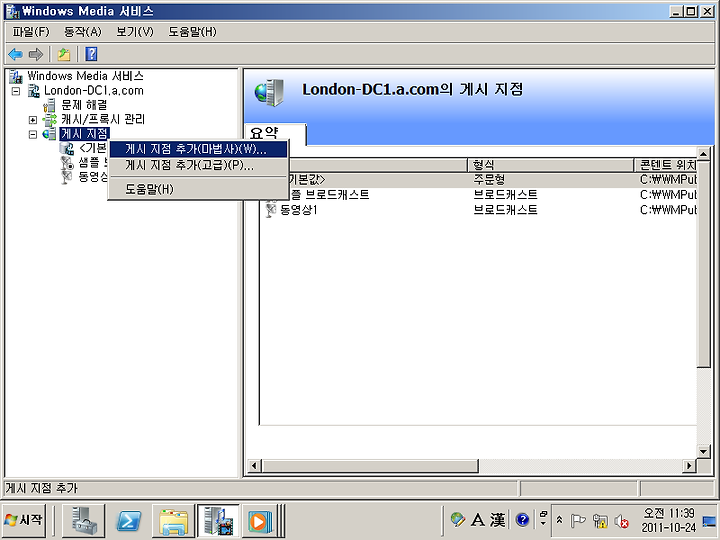Show hidden tray icons chevron
Image resolution: width=720 pixels, height=540 pixels.
coord(559,520)
